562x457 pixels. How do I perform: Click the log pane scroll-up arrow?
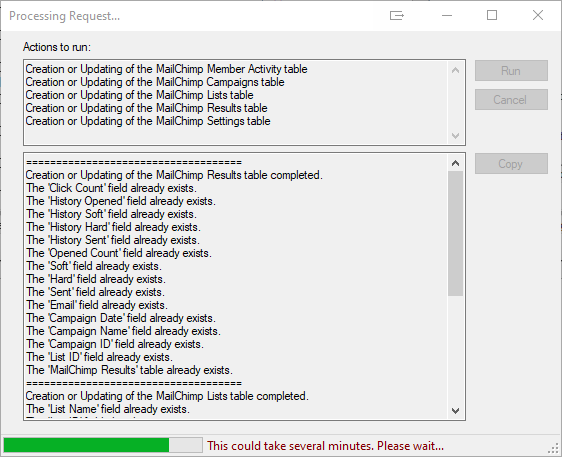455,163
